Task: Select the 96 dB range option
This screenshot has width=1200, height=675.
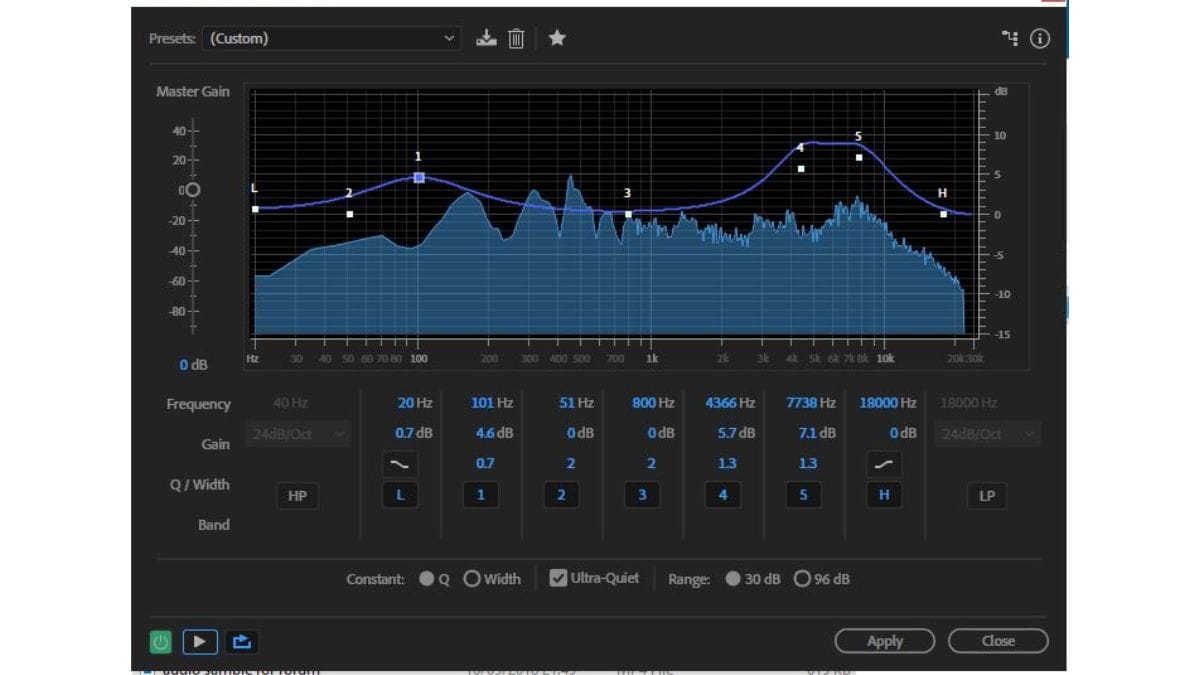Action: pyautogui.click(x=802, y=579)
